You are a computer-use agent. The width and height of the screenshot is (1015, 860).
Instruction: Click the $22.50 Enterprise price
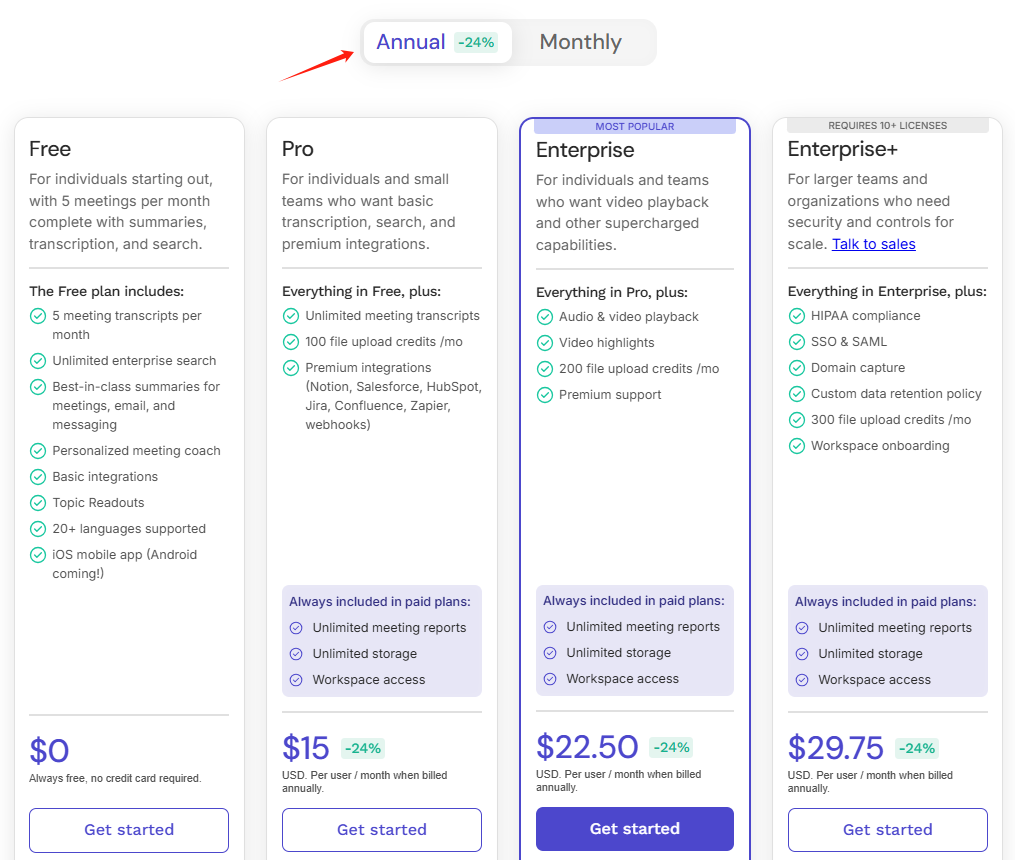pyautogui.click(x=587, y=747)
